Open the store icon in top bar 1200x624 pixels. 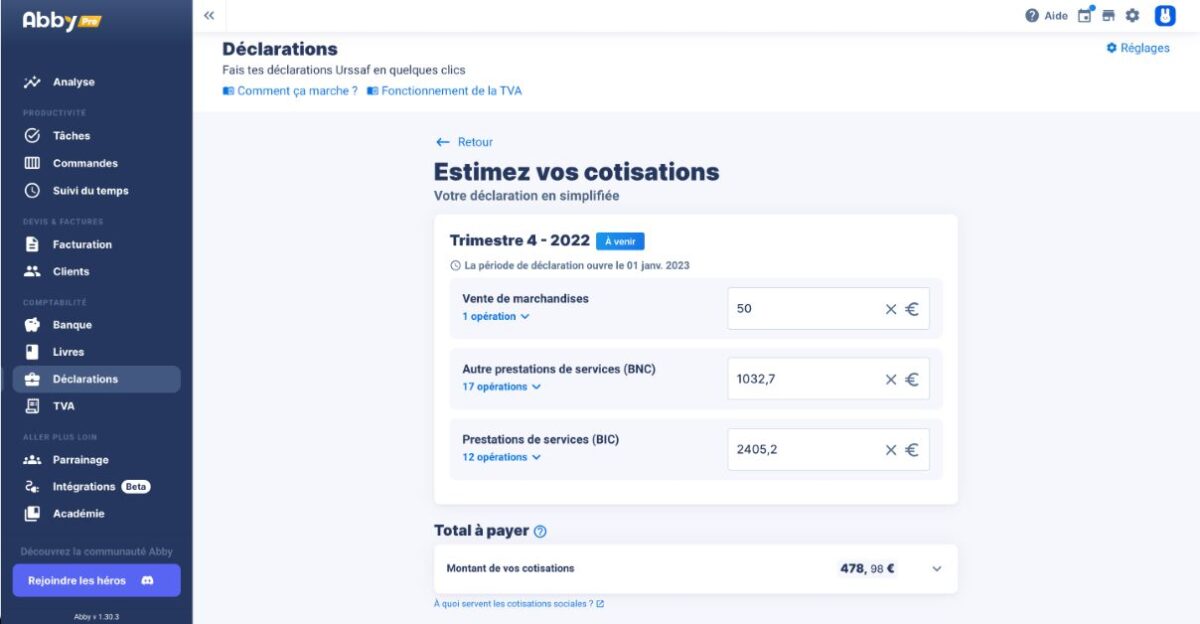[1108, 16]
